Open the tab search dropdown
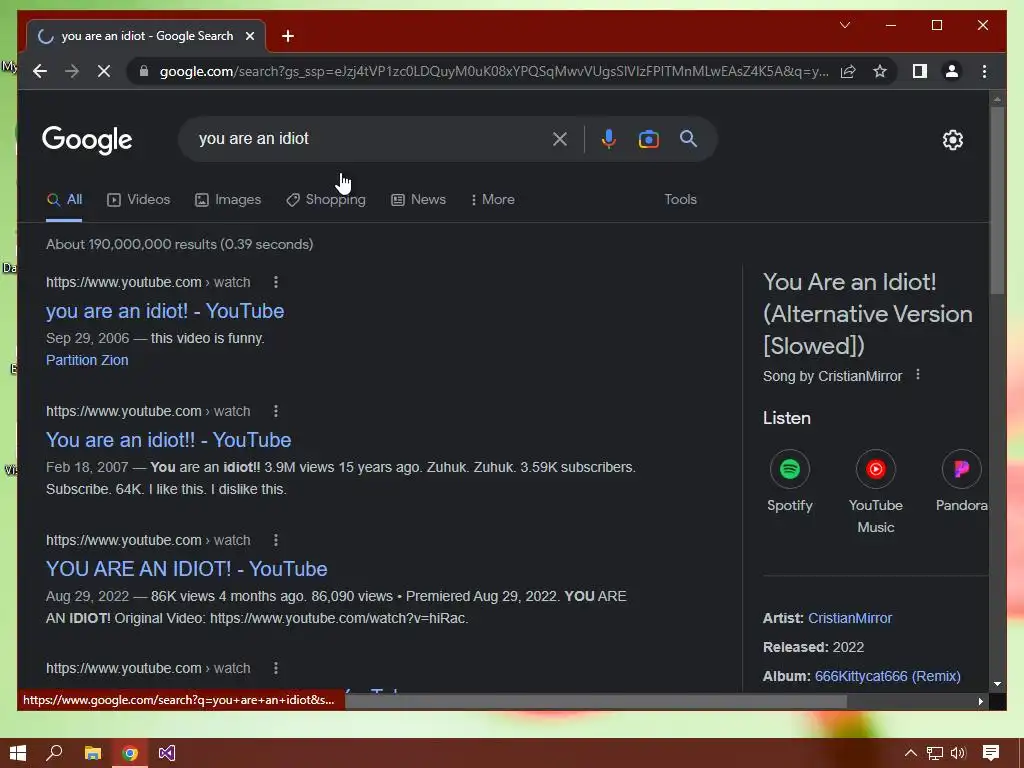The width and height of the screenshot is (1024, 768). click(845, 25)
